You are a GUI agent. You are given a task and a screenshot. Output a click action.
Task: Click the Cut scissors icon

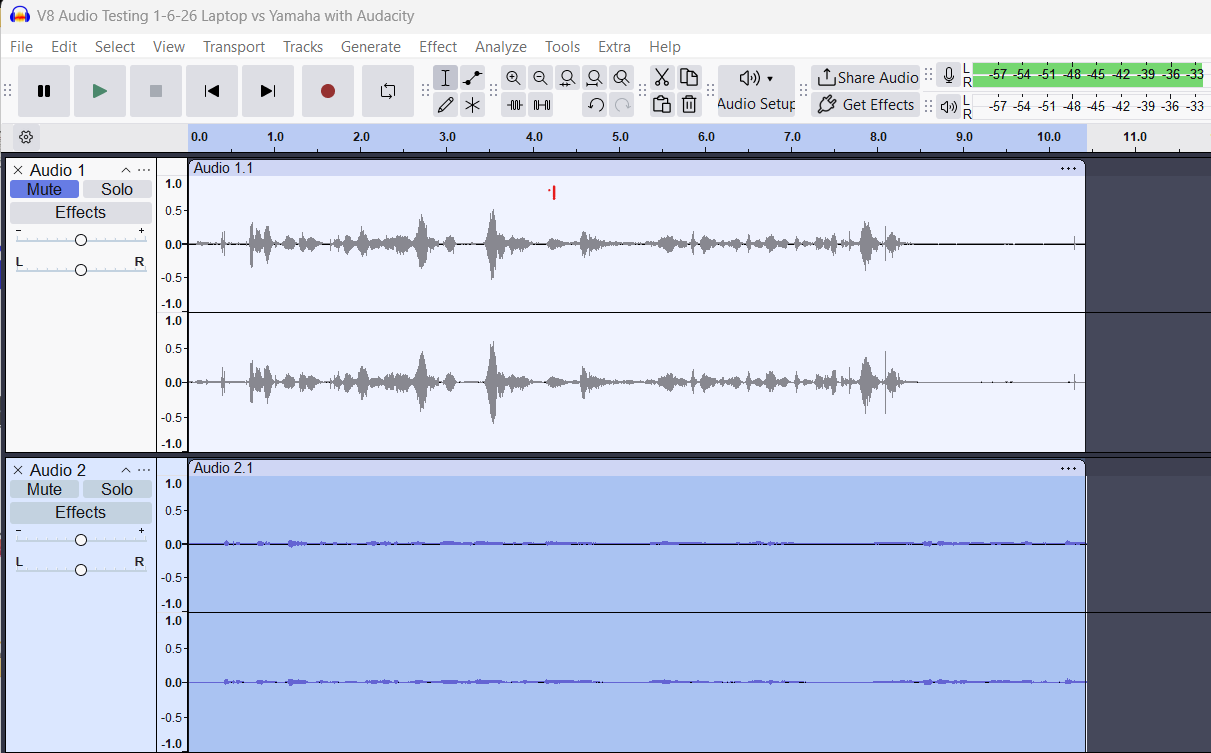coord(661,78)
